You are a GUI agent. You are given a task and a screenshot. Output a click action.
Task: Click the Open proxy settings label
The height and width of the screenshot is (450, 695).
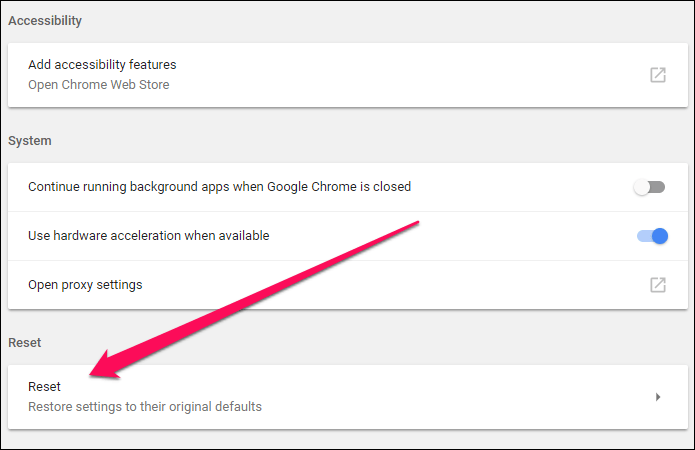pyautogui.click(x=85, y=285)
